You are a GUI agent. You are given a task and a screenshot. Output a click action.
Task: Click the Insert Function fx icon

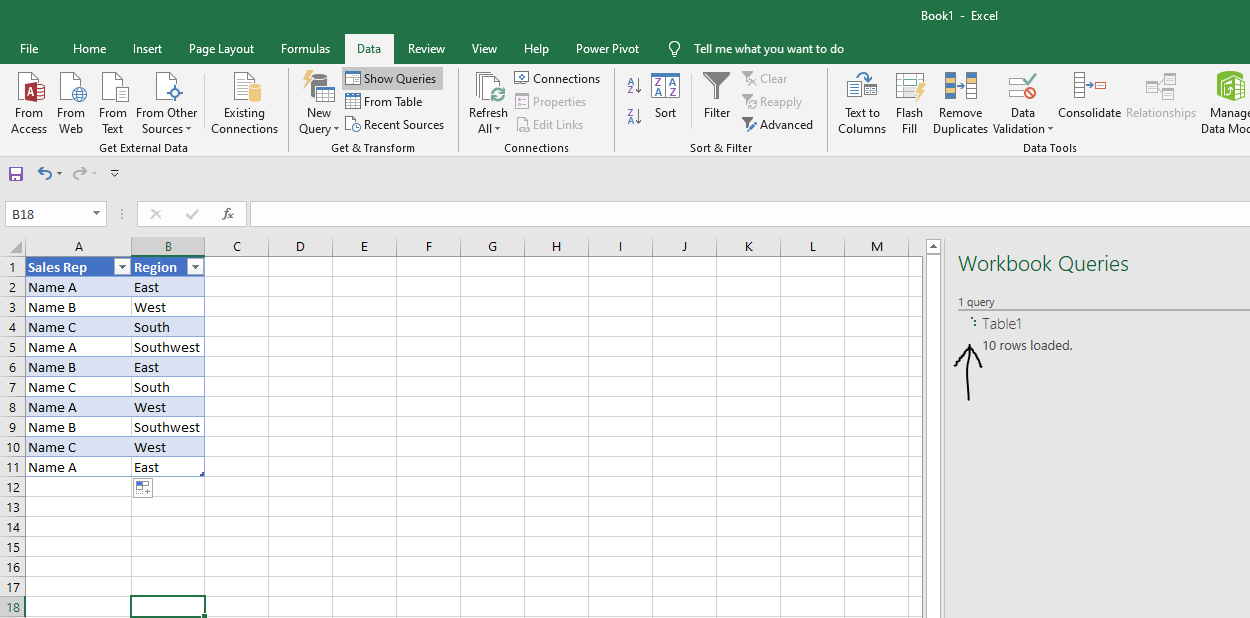pos(228,214)
